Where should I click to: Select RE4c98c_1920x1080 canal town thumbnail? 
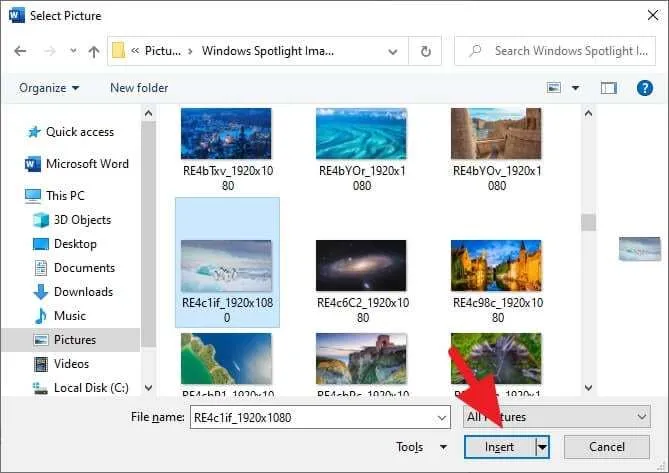[496, 266]
